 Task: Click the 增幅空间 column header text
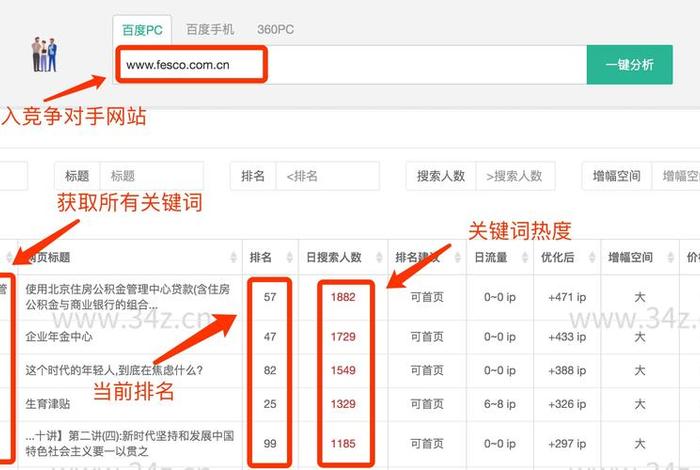tap(630, 257)
